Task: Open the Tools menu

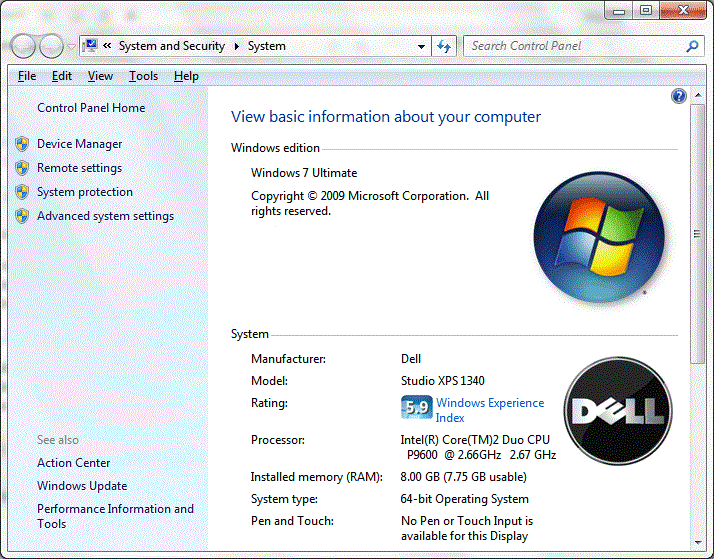Action: [143, 76]
